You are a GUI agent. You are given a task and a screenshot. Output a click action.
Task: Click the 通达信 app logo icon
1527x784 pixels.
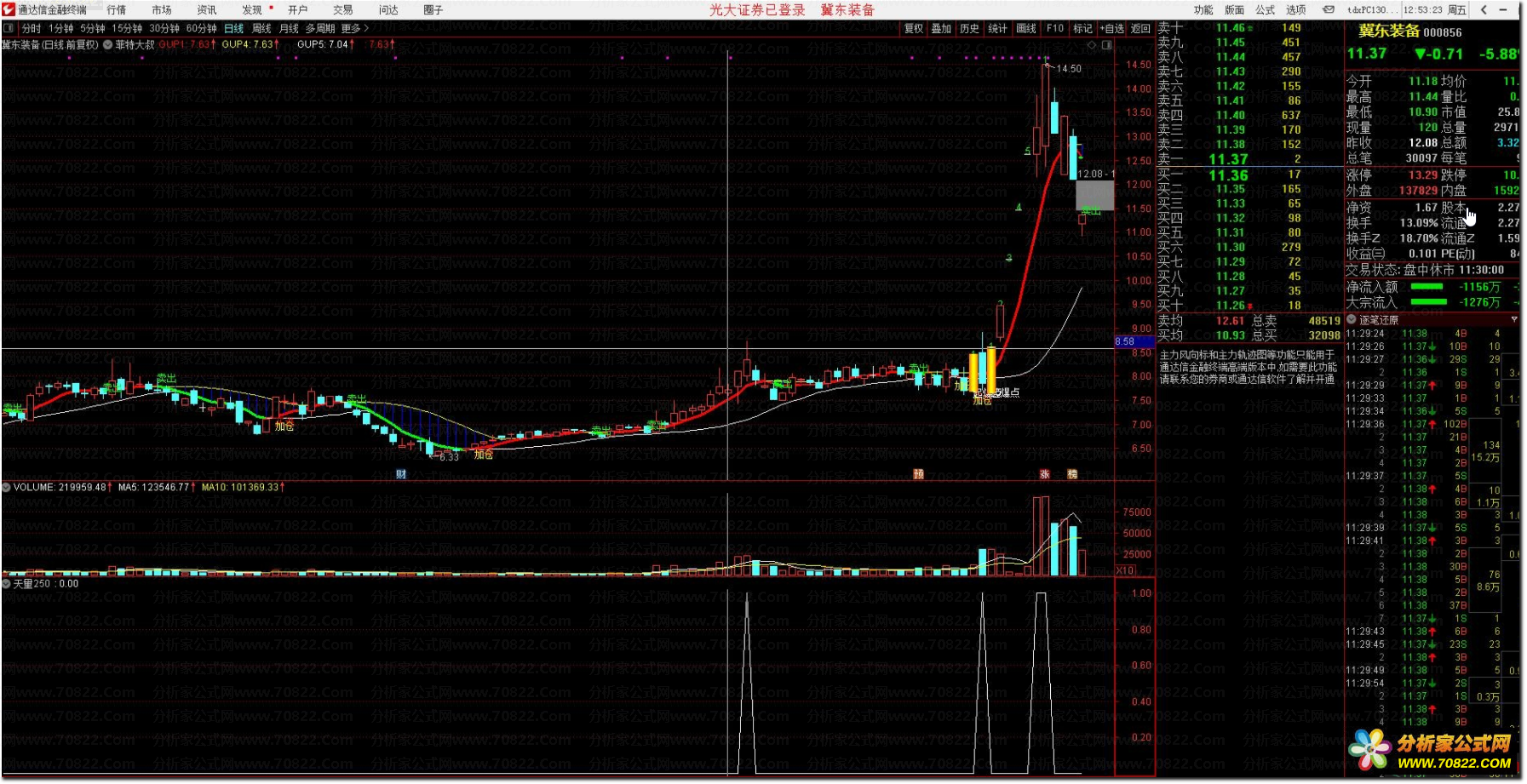[9, 9]
